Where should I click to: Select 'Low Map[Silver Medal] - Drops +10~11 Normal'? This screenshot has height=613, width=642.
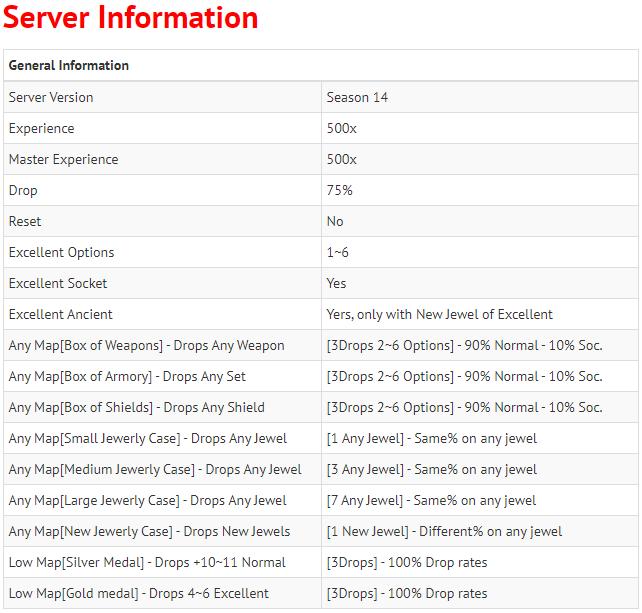pyautogui.click(x=147, y=563)
